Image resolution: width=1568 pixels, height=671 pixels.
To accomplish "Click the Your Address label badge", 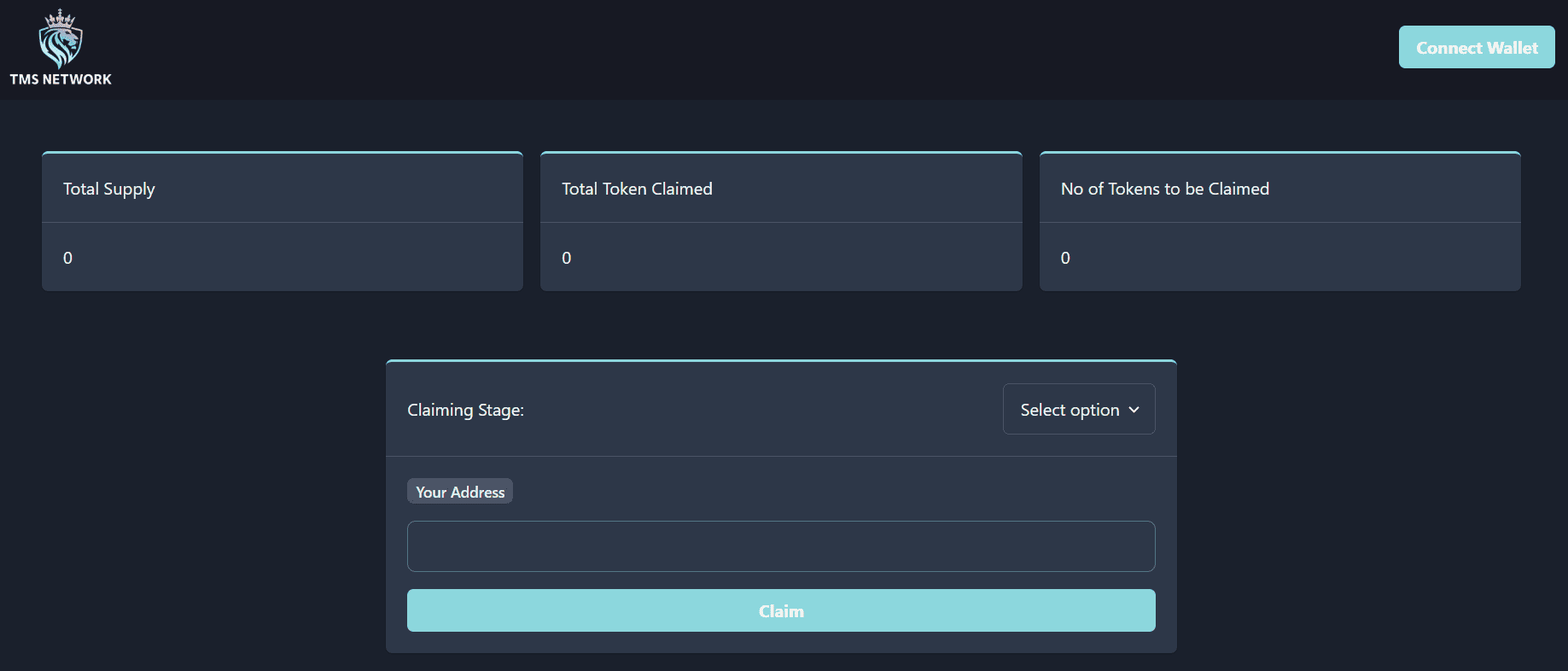I will pos(459,492).
